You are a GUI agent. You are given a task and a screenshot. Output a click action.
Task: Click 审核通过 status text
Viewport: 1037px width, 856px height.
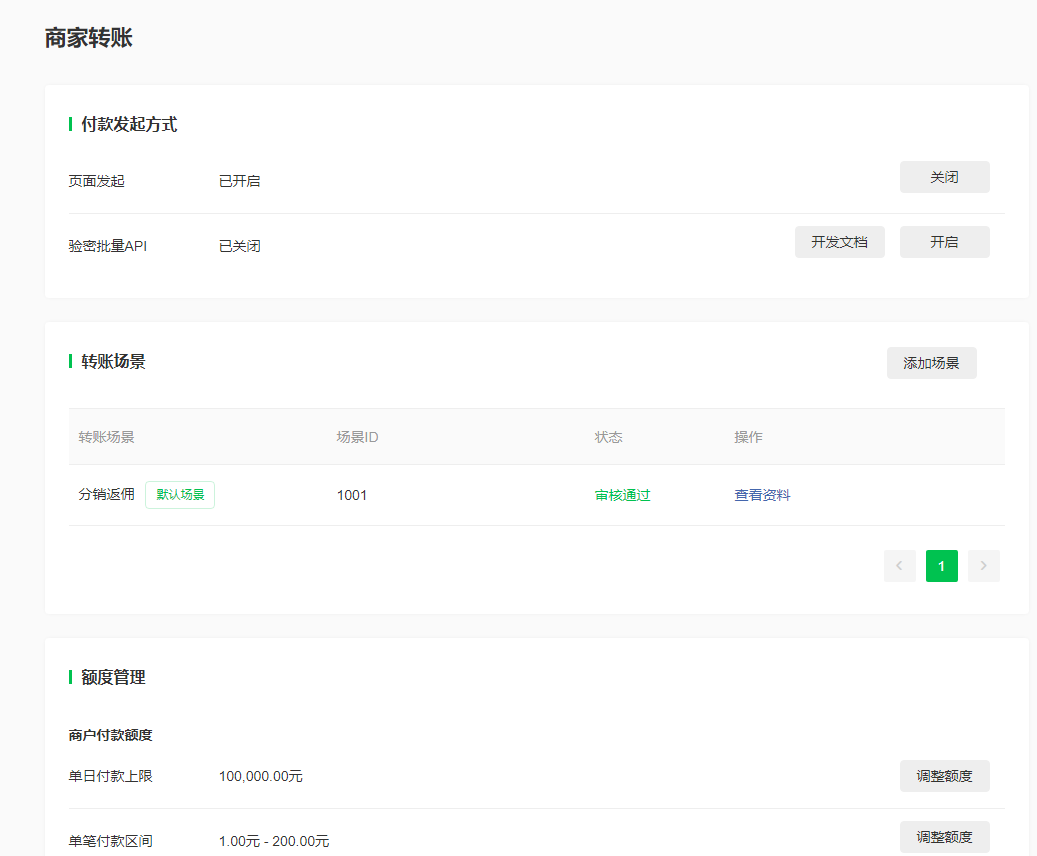622,495
